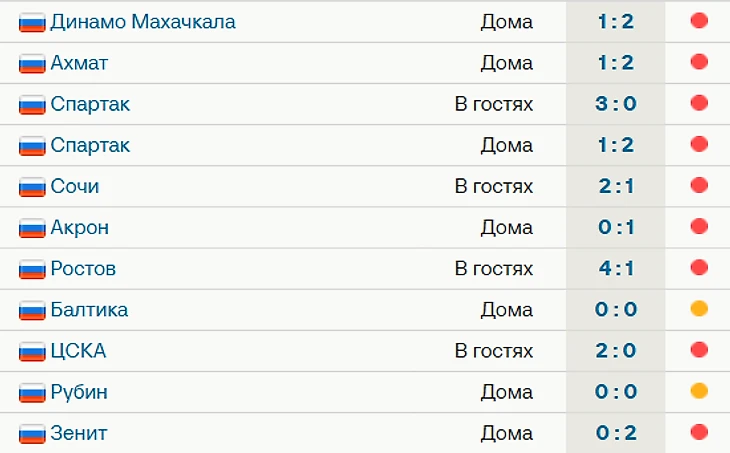The image size is (730, 453).
Task: Open the ЦСКА team link
Action: (78, 352)
